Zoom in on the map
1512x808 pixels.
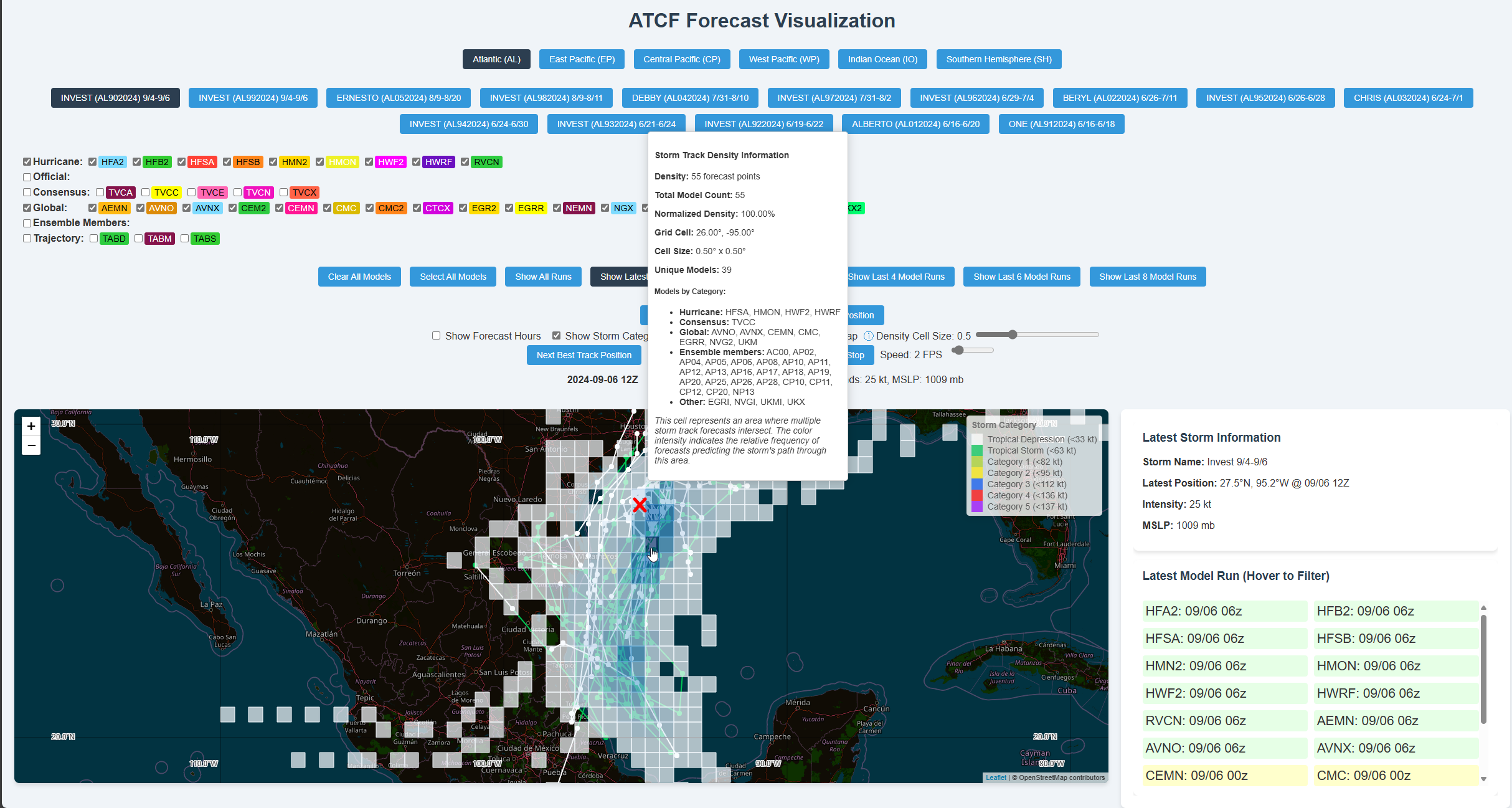click(x=31, y=426)
